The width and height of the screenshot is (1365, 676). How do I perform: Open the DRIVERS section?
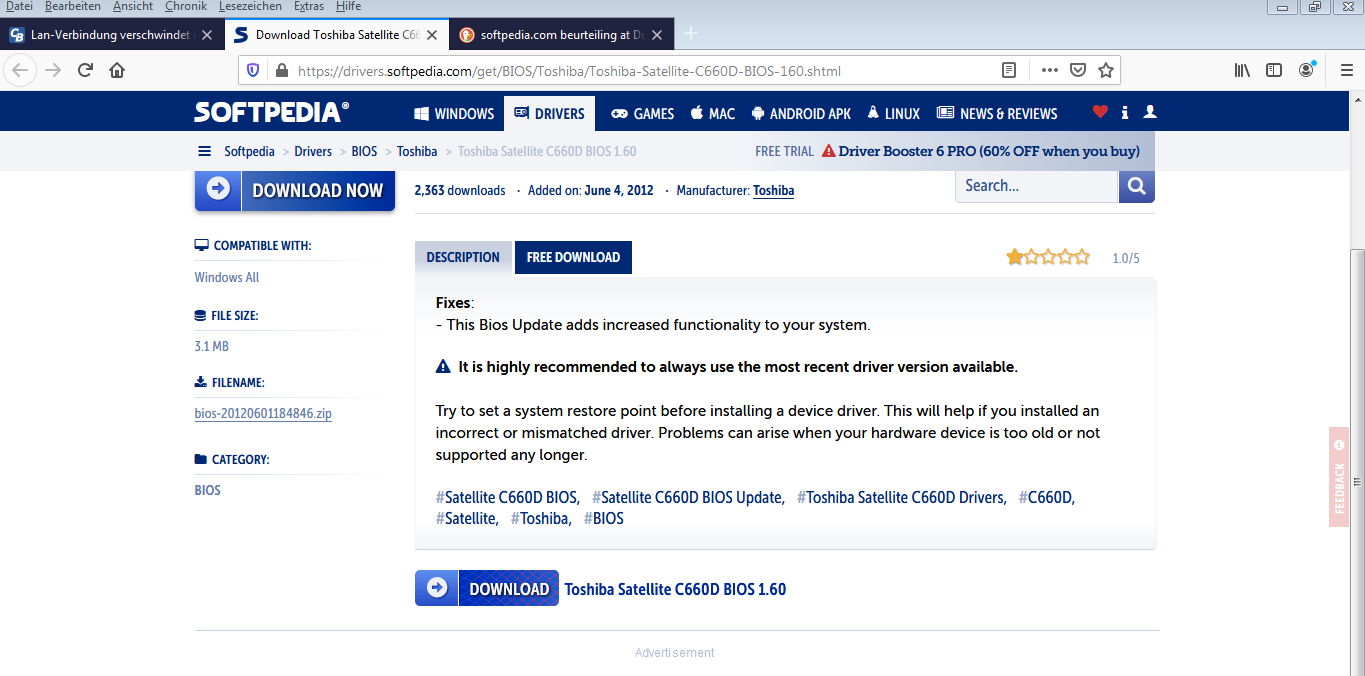(x=549, y=114)
